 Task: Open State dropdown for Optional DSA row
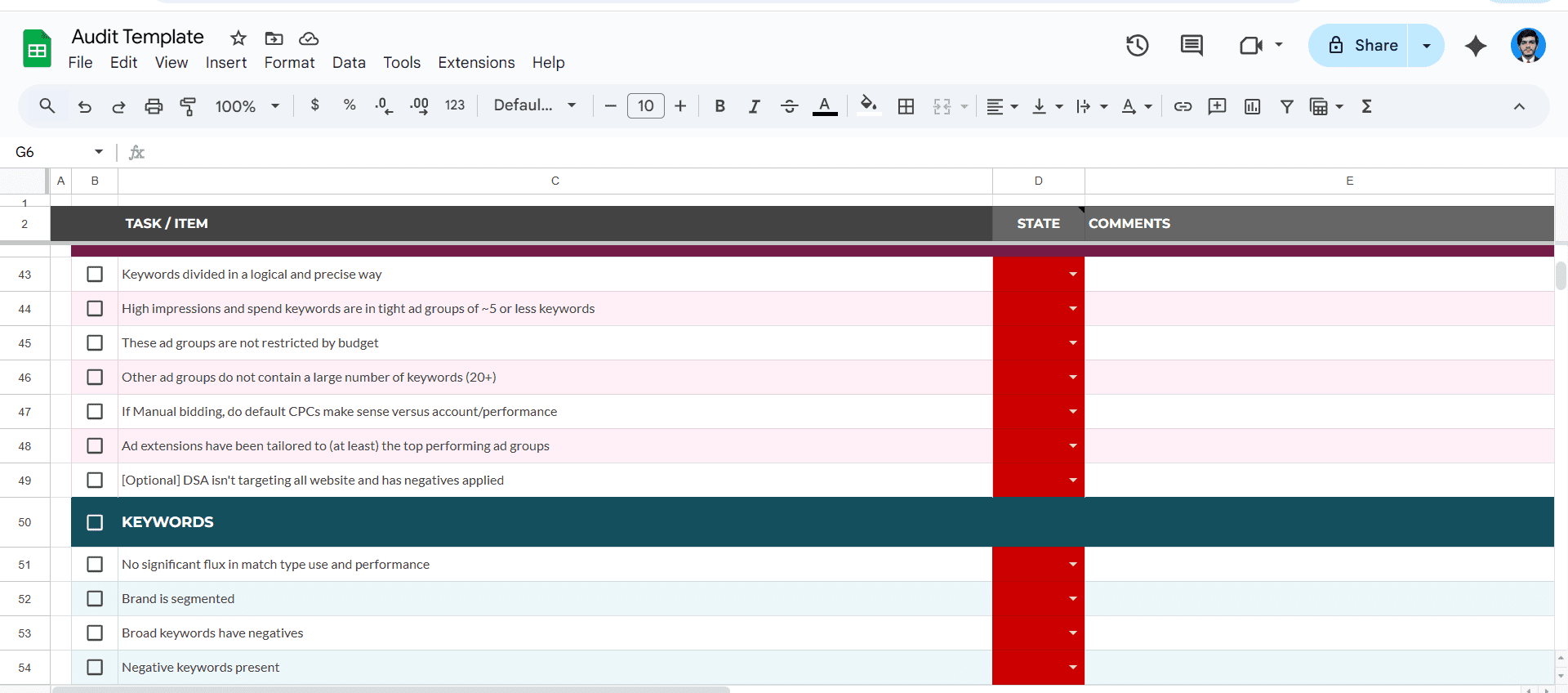tap(1073, 481)
